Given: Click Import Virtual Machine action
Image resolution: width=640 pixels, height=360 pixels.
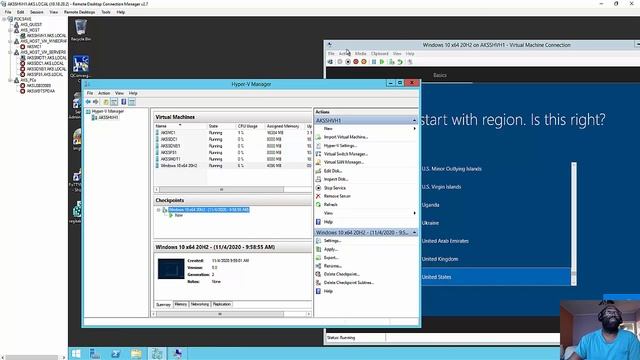Looking at the screenshot, I should [x=346, y=137].
